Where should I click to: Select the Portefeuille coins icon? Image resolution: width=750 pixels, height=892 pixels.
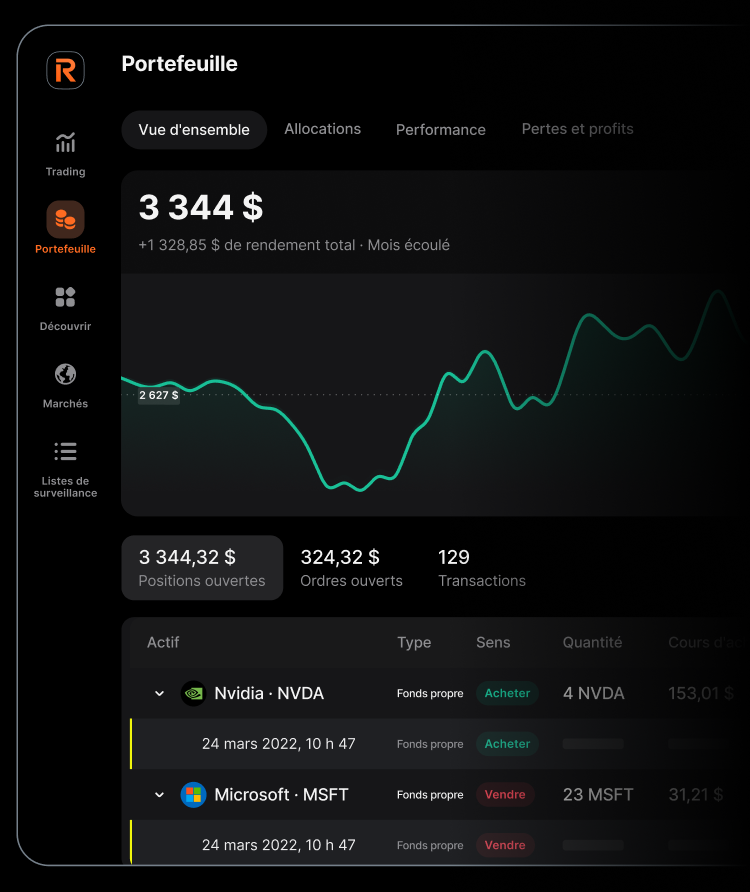coord(65,219)
